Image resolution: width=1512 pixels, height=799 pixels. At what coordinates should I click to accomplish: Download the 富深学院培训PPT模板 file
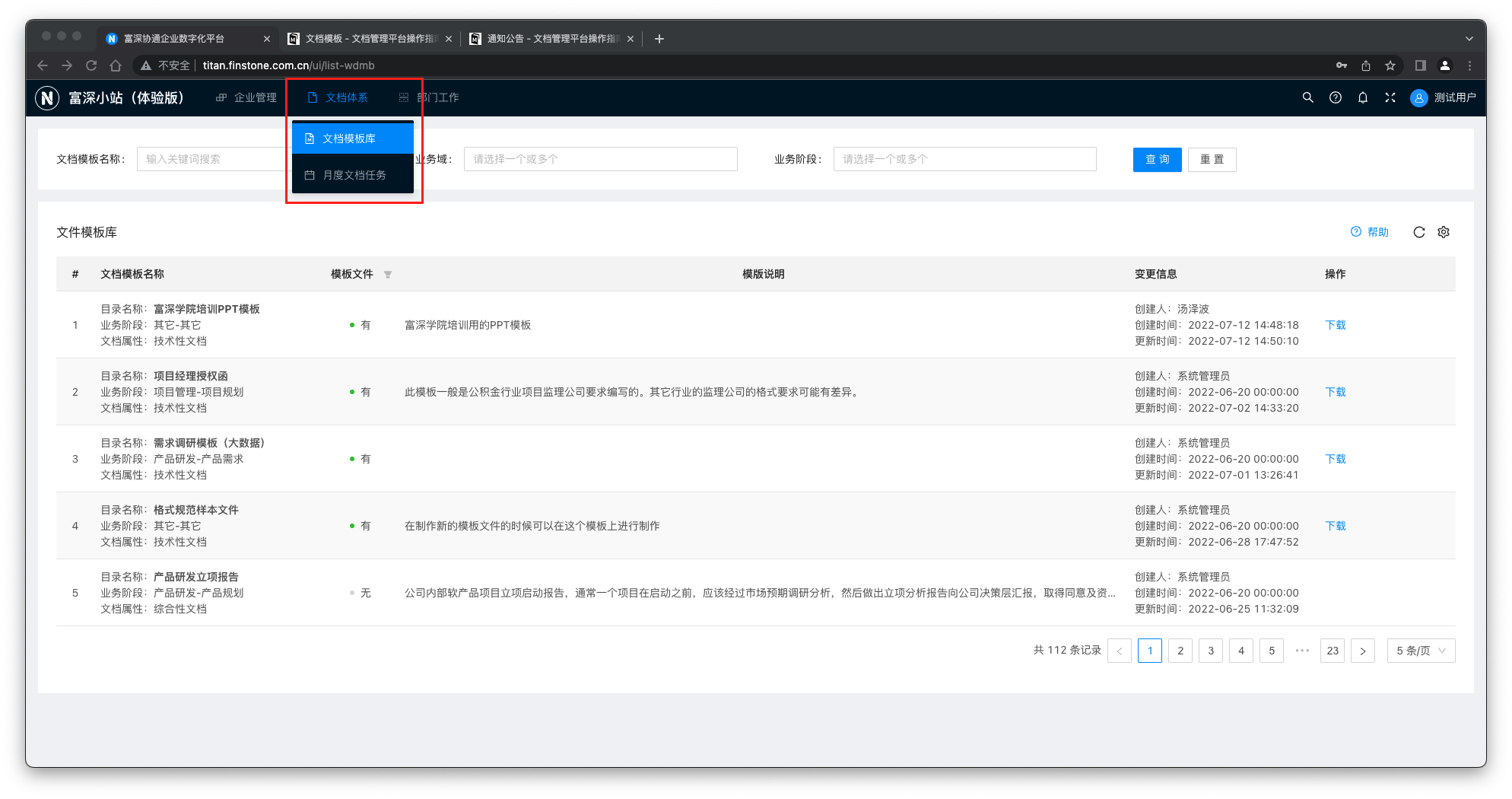pyautogui.click(x=1336, y=325)
